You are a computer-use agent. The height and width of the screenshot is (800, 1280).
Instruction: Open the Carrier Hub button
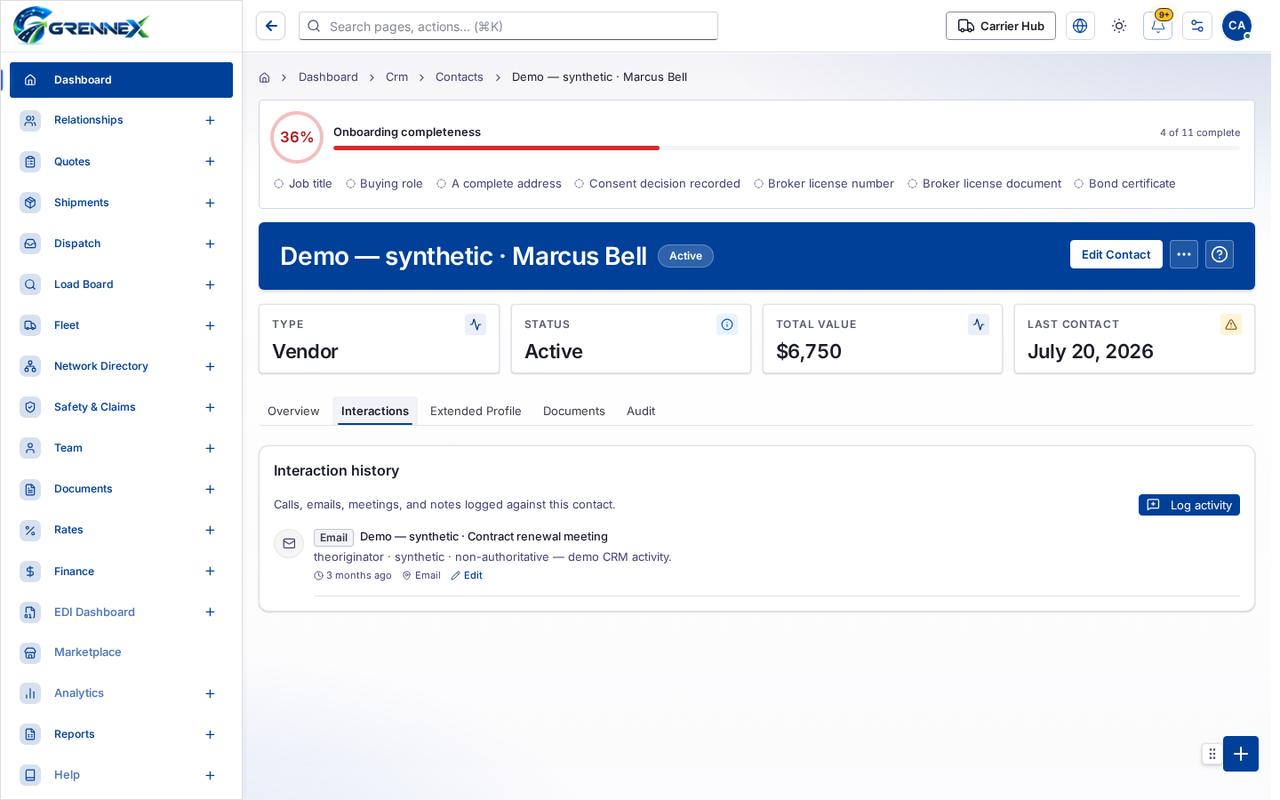click(x=1001, y=26)
